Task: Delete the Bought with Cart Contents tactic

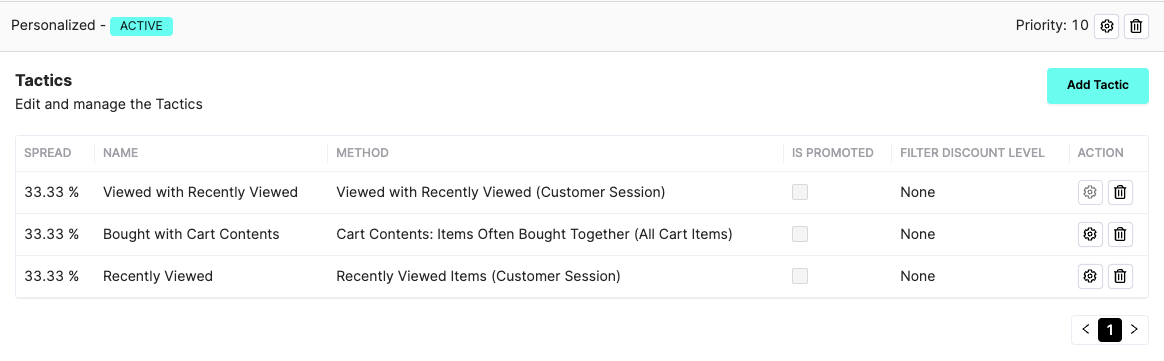Action: coord(1120,235)
